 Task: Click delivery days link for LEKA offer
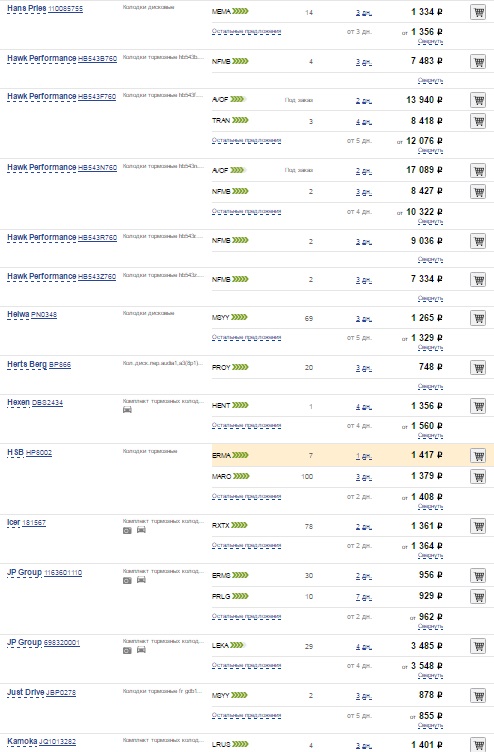coord(364,646)
